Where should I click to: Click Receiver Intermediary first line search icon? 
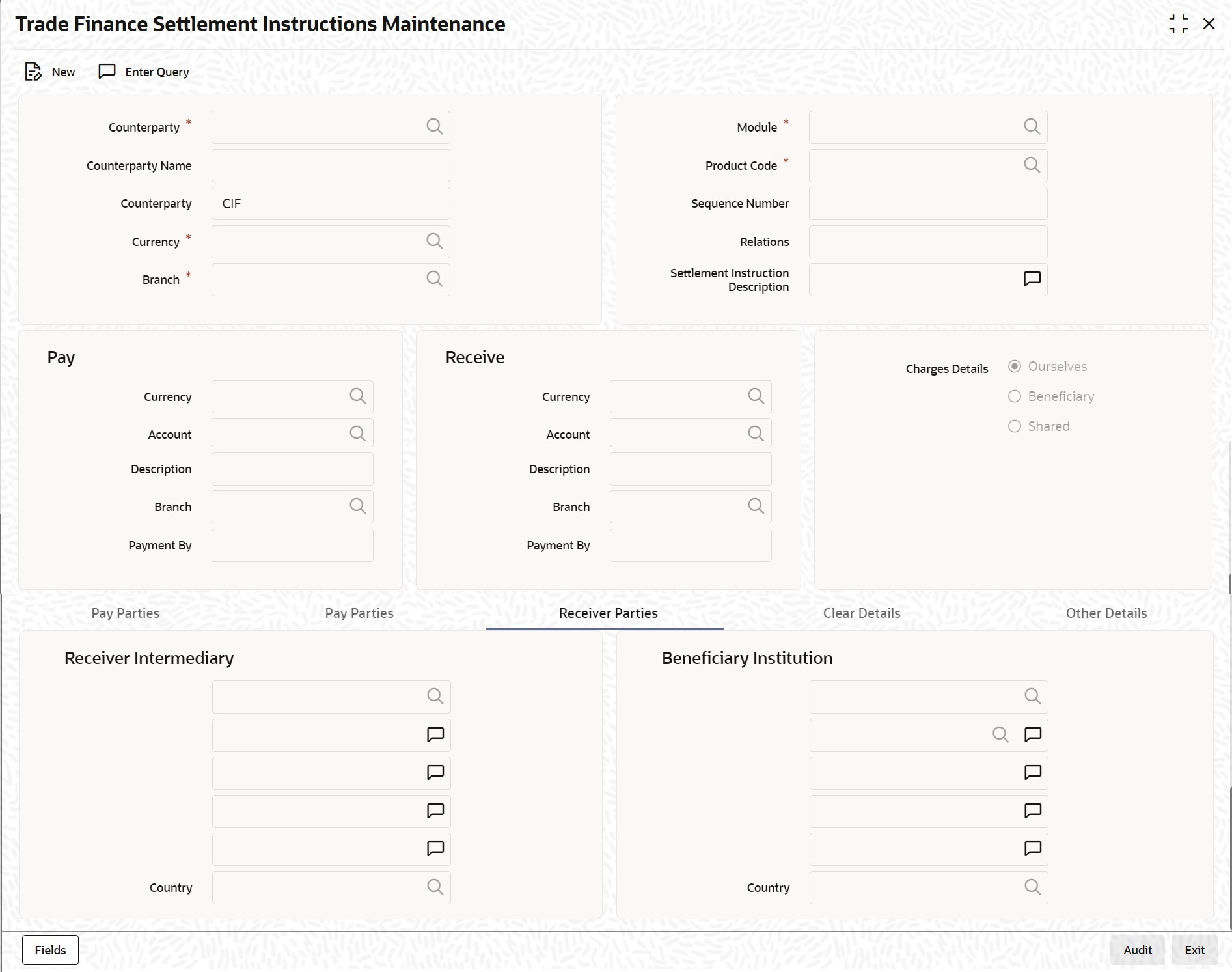click(435, 697)
